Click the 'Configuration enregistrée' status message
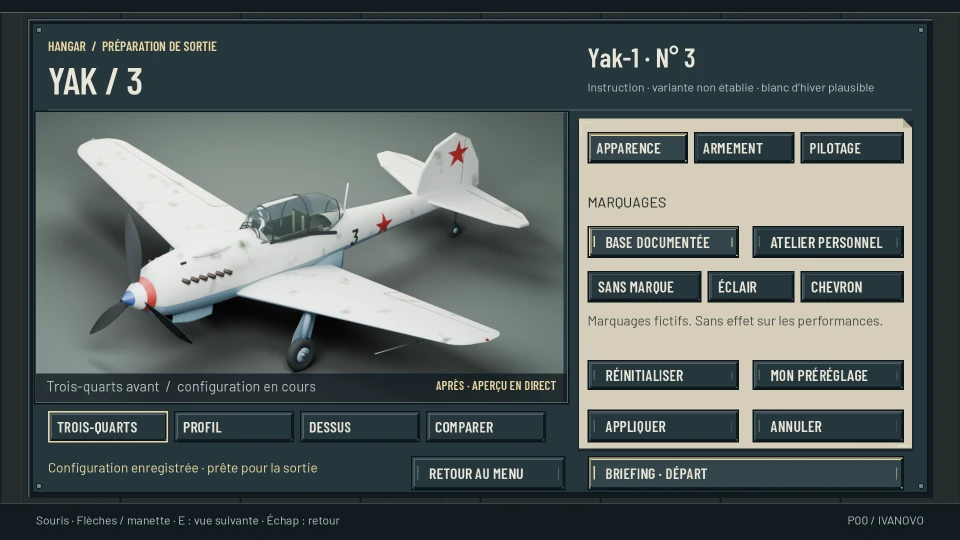Viewport: 960px width, 540px height. coord(182,468)
